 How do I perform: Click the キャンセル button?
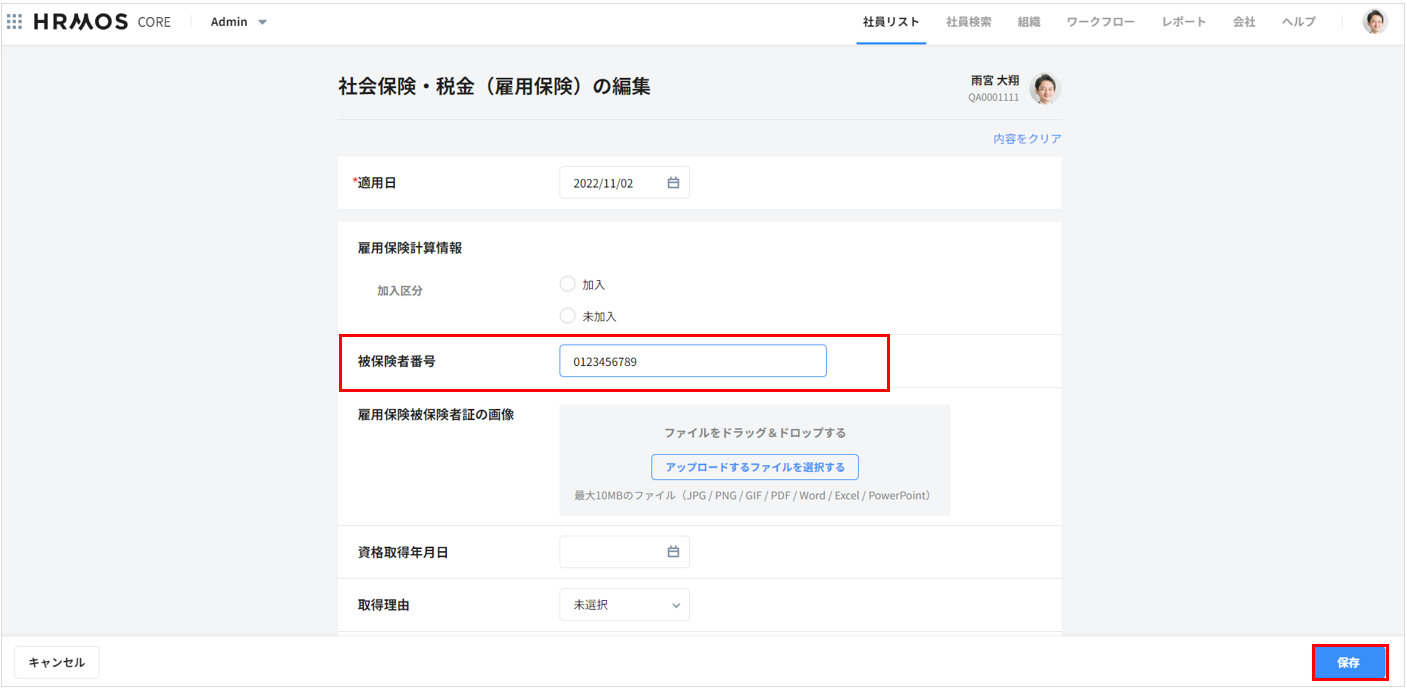click(x=57, y=662)
